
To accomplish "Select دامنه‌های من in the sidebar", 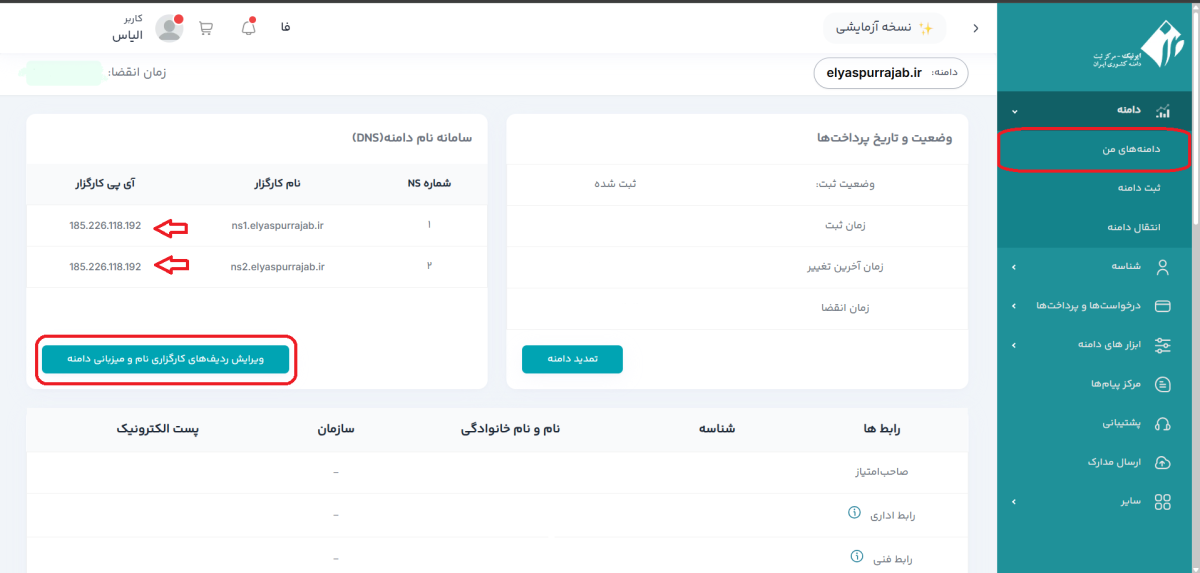I will (1095, 149).
